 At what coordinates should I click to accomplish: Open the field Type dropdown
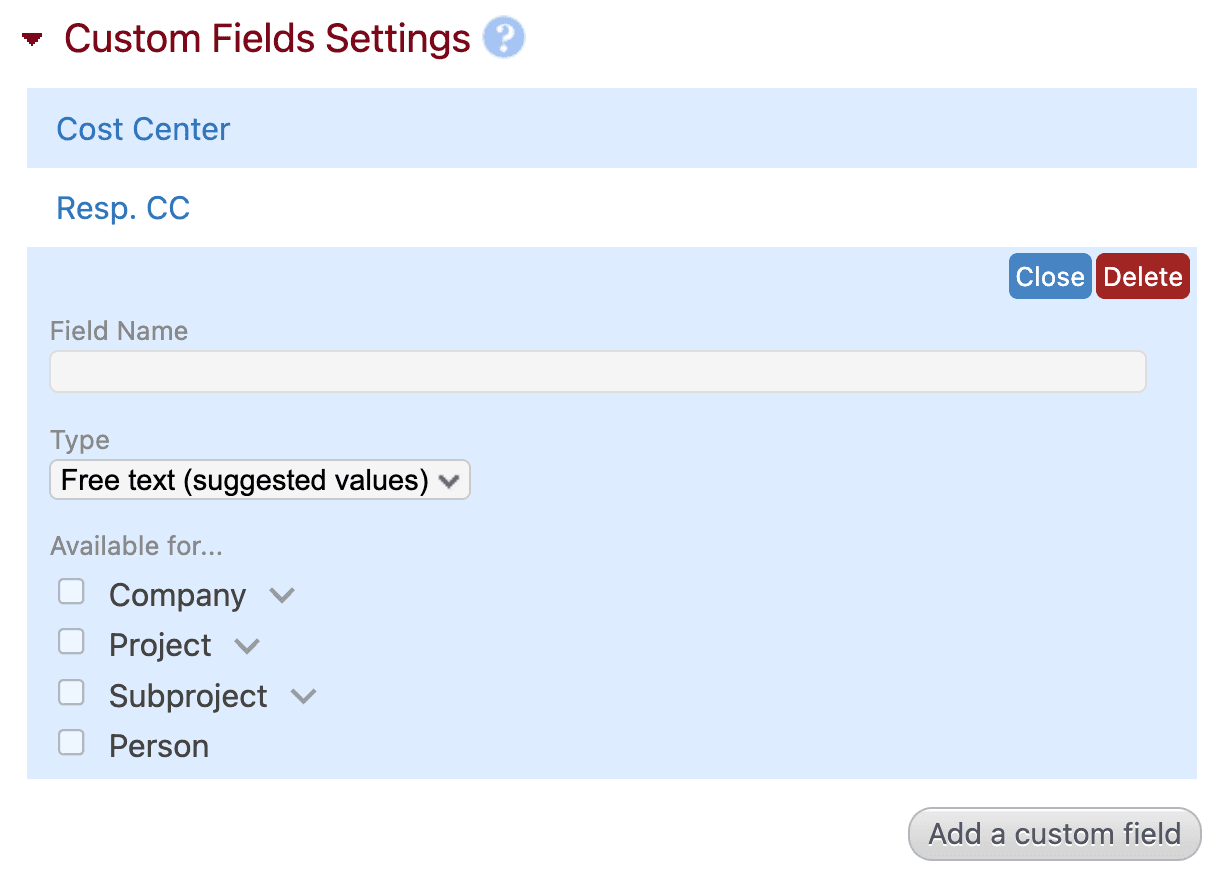pyautogui.click(x=259, y=479)
